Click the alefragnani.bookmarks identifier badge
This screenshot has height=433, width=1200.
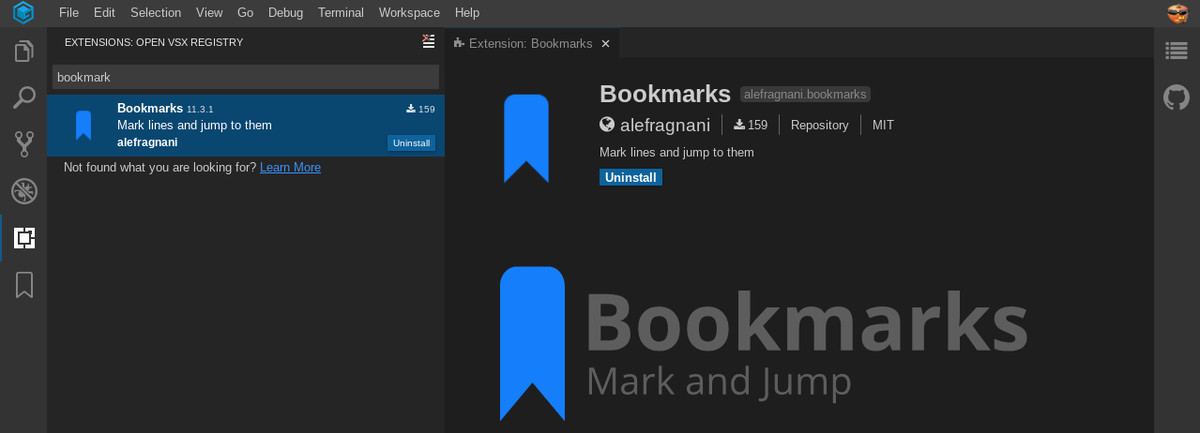click(x=806, y=94)
